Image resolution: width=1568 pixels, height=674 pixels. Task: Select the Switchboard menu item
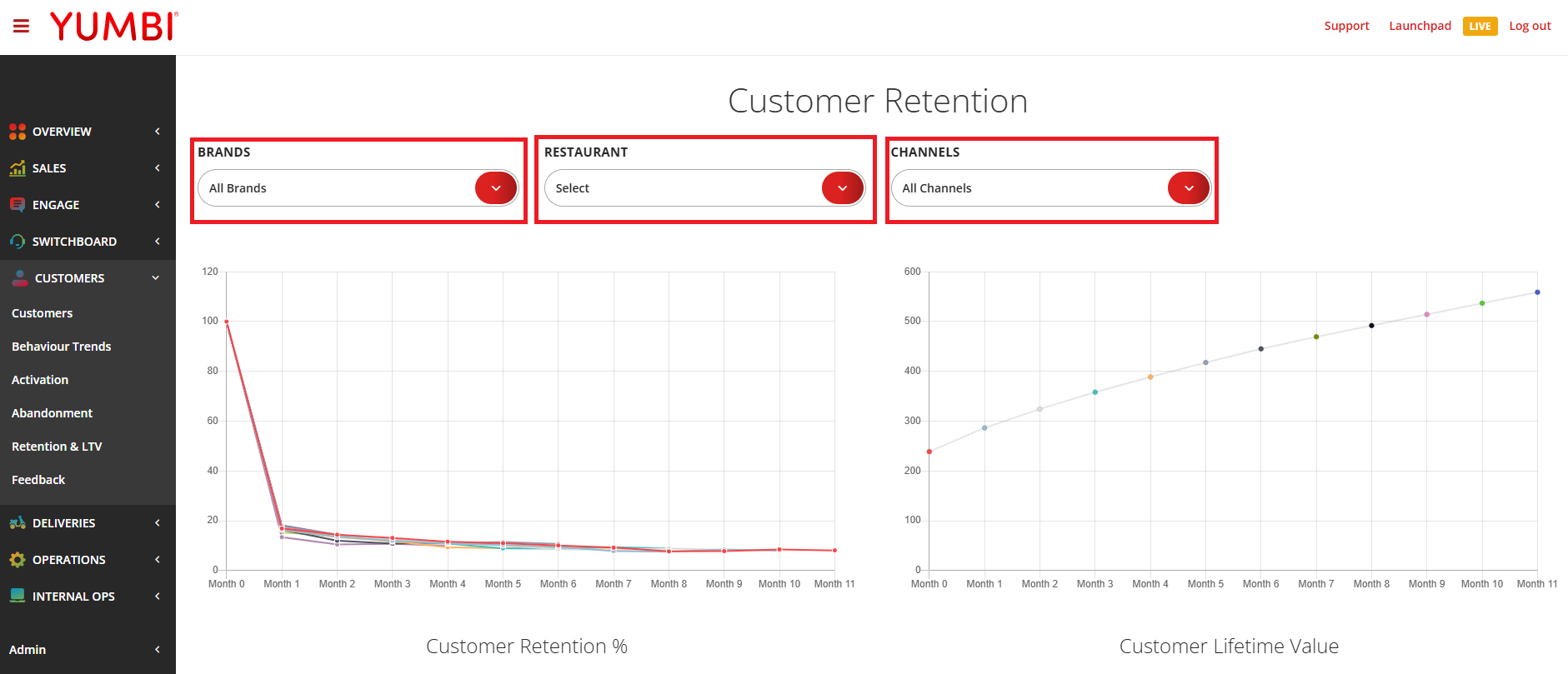(88, 242)
